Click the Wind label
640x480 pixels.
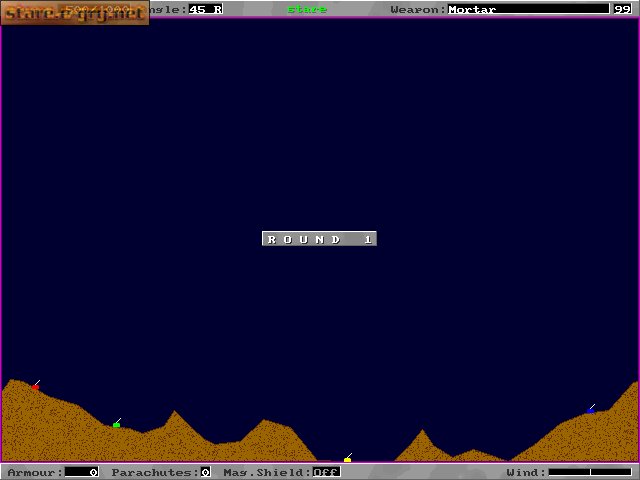[x=526, y=472]
